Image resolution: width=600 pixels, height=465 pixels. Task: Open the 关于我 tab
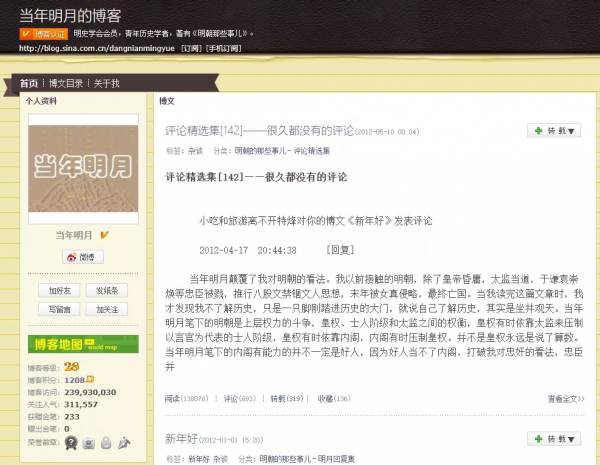pyautogui.click(x=106, y=83)
